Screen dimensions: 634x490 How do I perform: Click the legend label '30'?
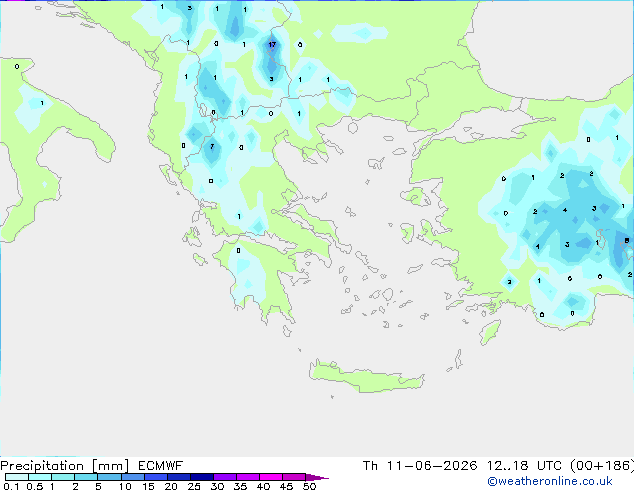[x=218, y=486]
